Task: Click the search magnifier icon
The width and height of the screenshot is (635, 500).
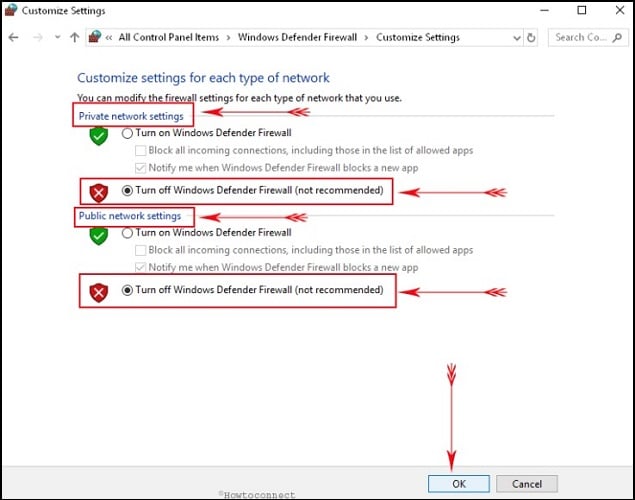Action: click(617, 38)
